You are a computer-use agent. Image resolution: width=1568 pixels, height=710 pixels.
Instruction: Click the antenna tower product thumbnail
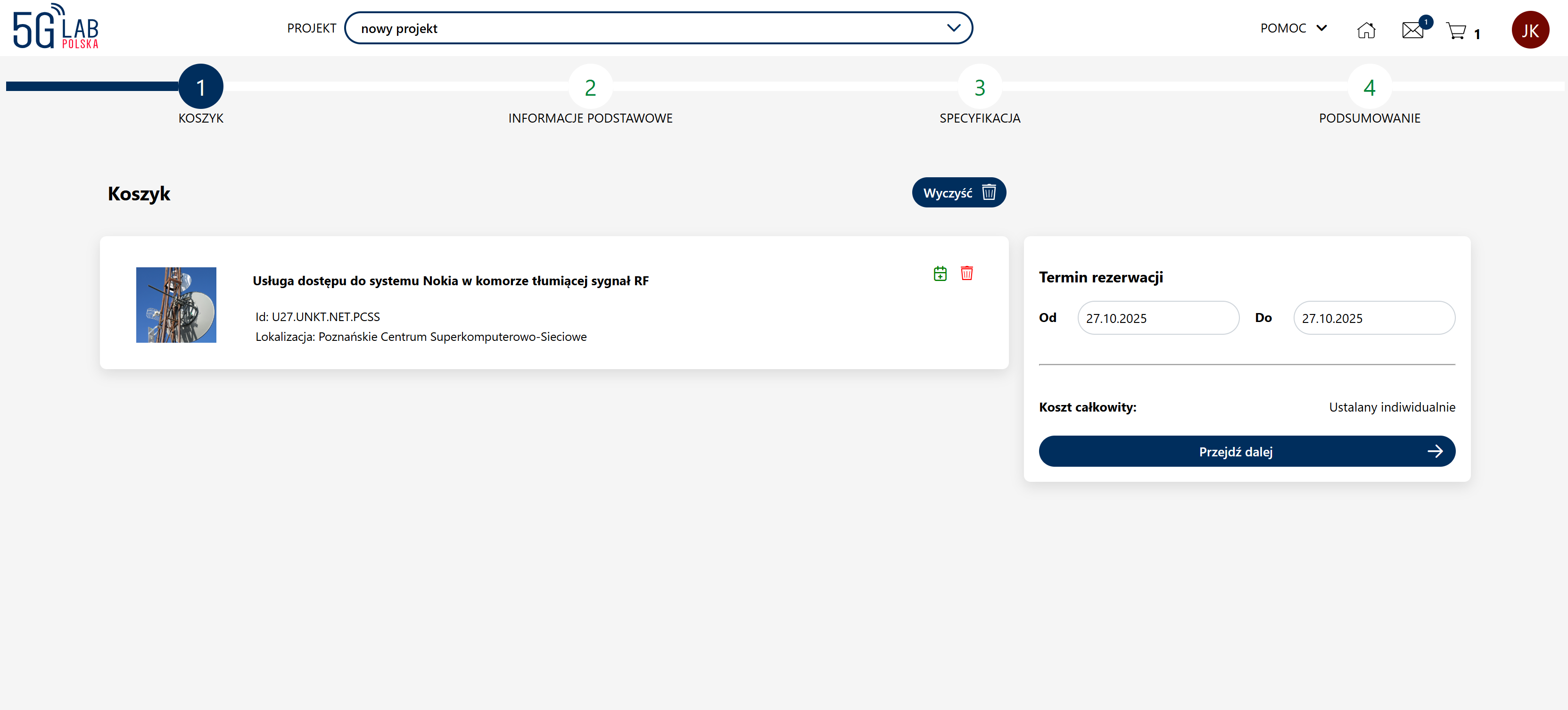click(176, 305)
